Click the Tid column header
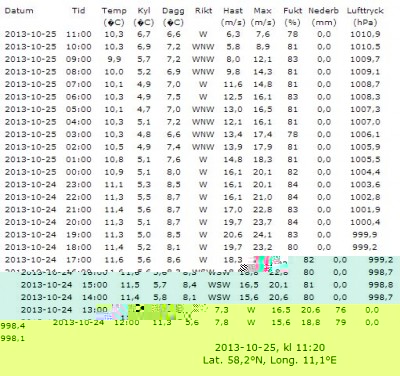 point(78,11)
